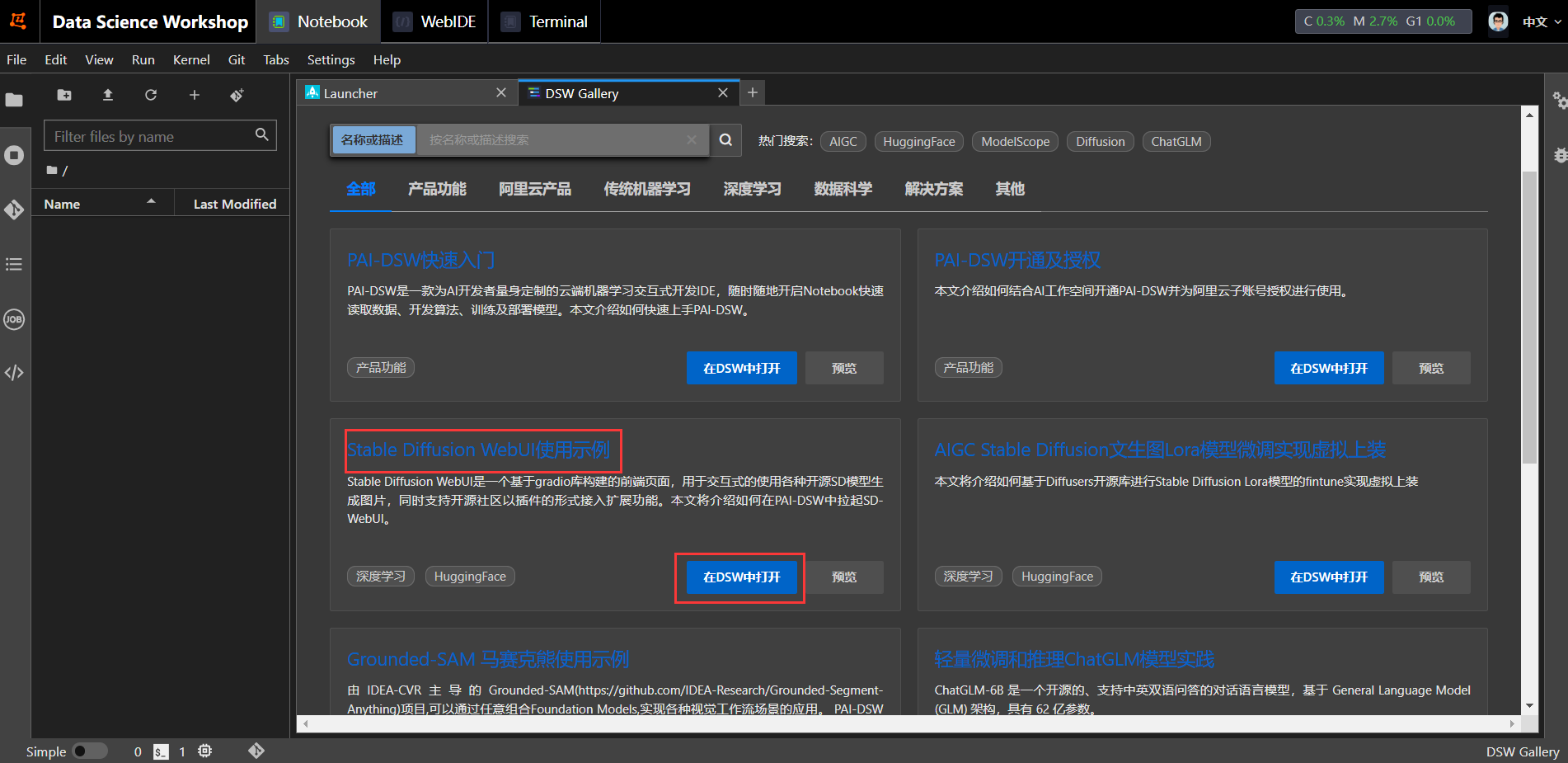The image size is (1568, 763).
Task: Open the file browser sidebar folder icon
Action: point(14,100)
